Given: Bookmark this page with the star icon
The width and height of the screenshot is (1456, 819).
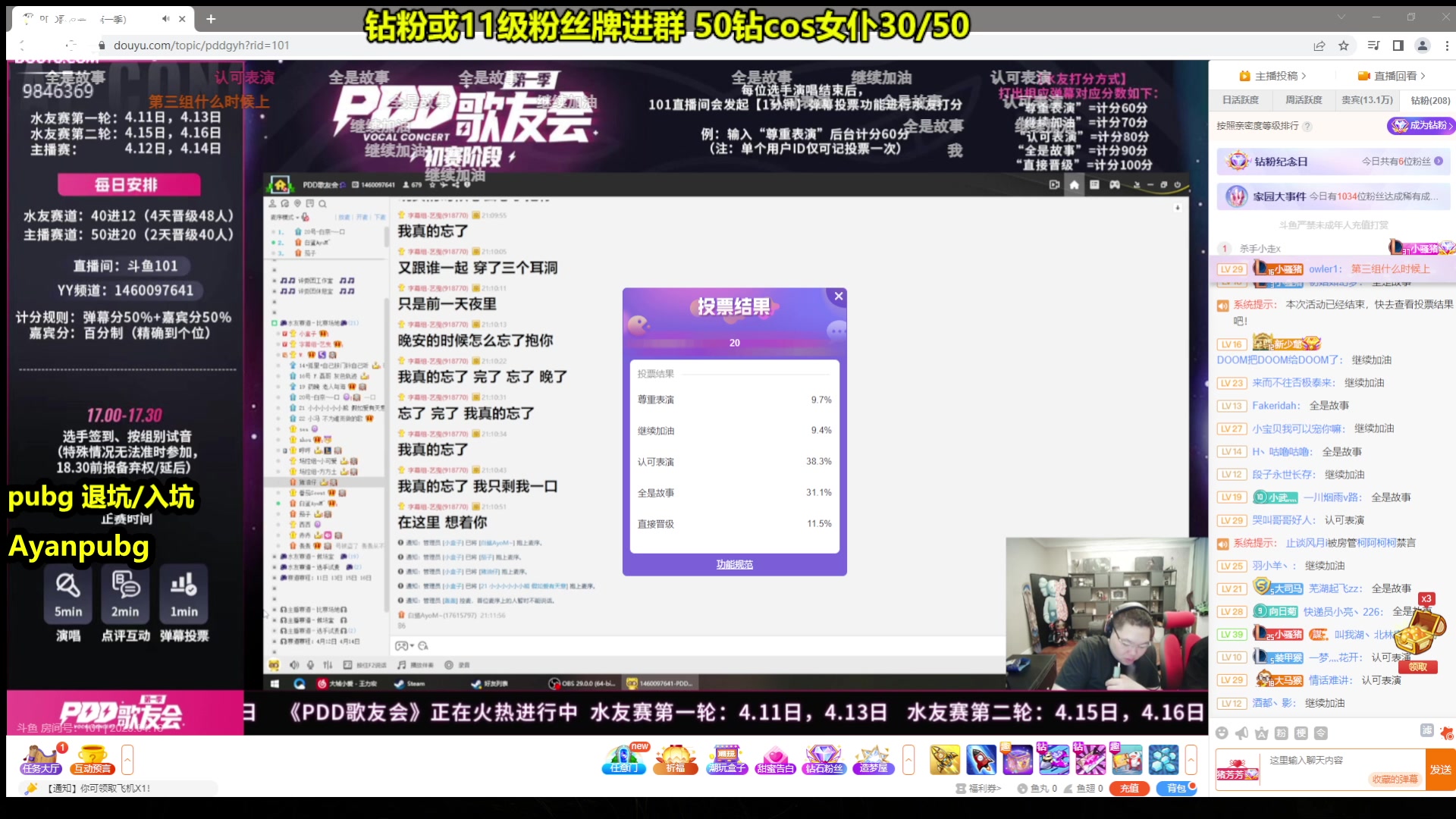Looking at the screenshot, I should pyautogui.click(x=1344, y=45).
